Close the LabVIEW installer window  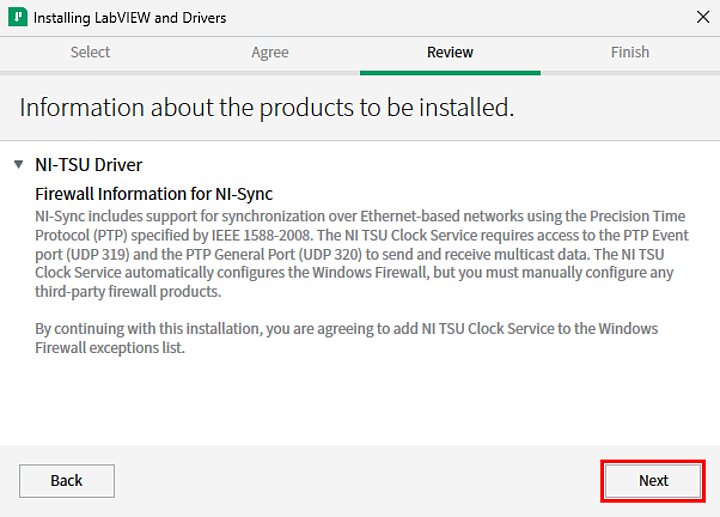pyautogui.click(x=702, y=18)
